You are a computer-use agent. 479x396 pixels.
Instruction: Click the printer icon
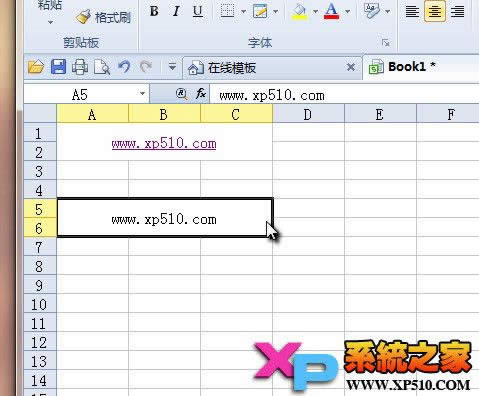(80, 67)
